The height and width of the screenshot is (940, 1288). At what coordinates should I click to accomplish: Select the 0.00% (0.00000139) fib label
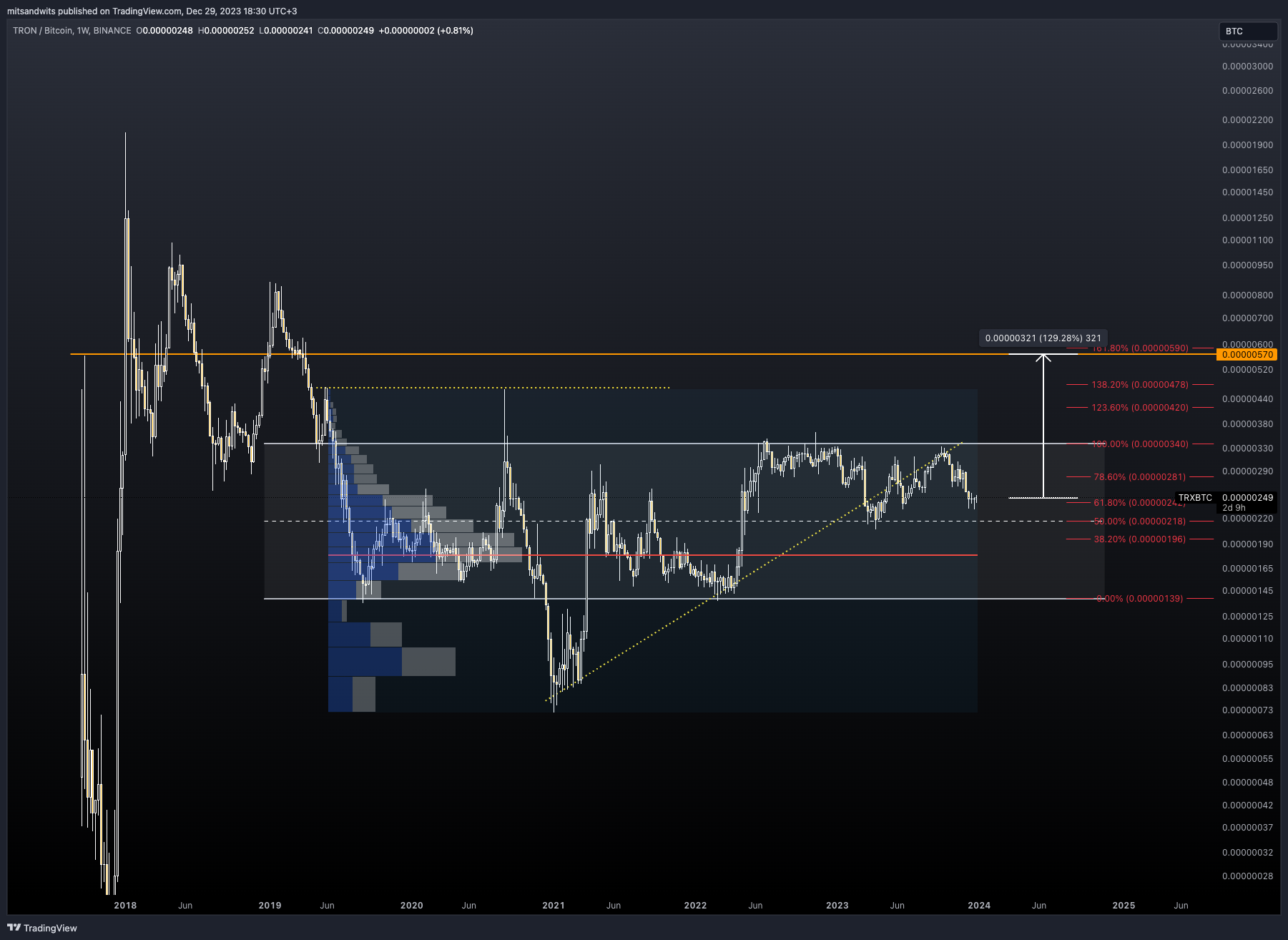pyautogui.click(x=1140, y=599)
